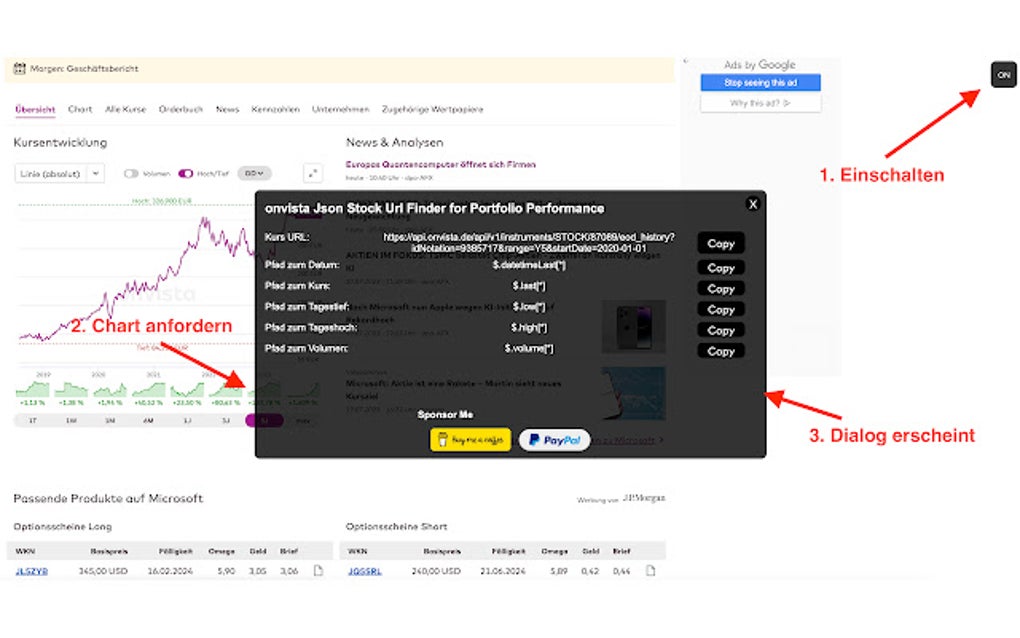Dismiss the Json Stock Url Finder dialog
Viewport: 1020px width, 638px height.
pyautogui.click(x=752, y=204)
